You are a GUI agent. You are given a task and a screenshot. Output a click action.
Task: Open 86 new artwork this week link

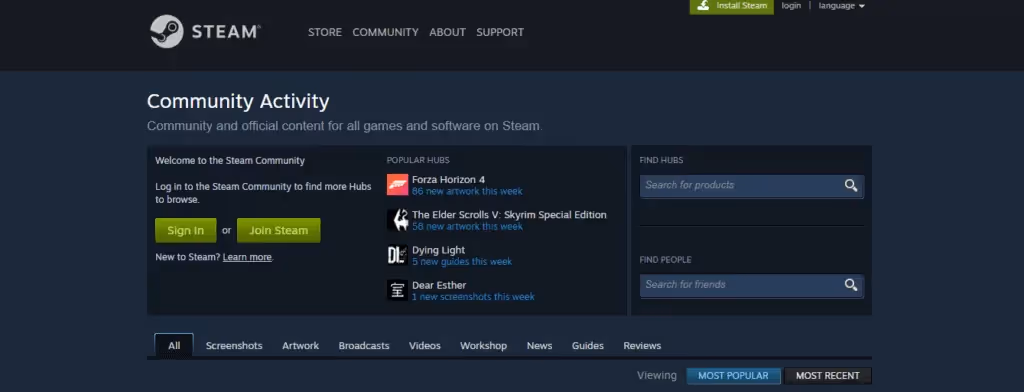[x=467, y=191]
